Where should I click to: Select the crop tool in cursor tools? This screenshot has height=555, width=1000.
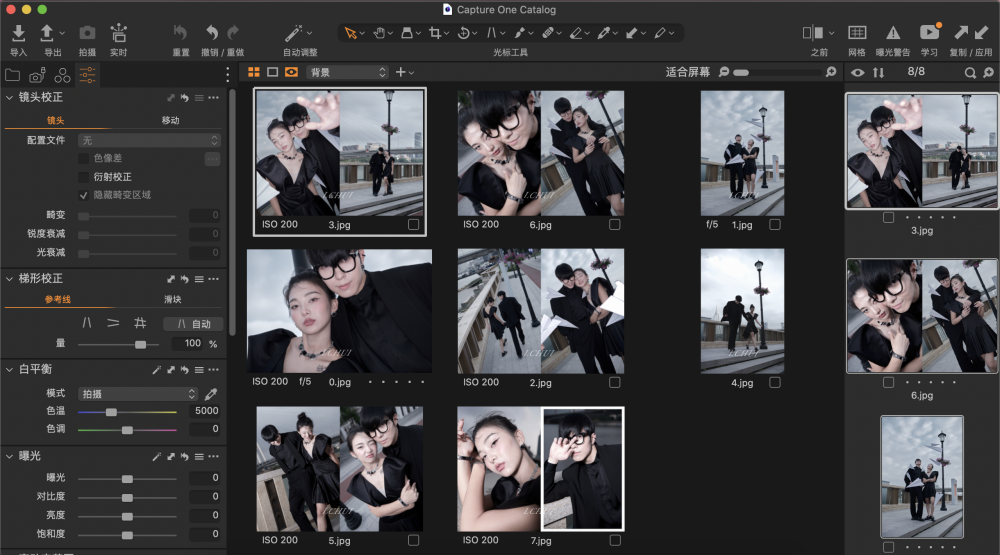pyautogui.click(x=435, y=33)
